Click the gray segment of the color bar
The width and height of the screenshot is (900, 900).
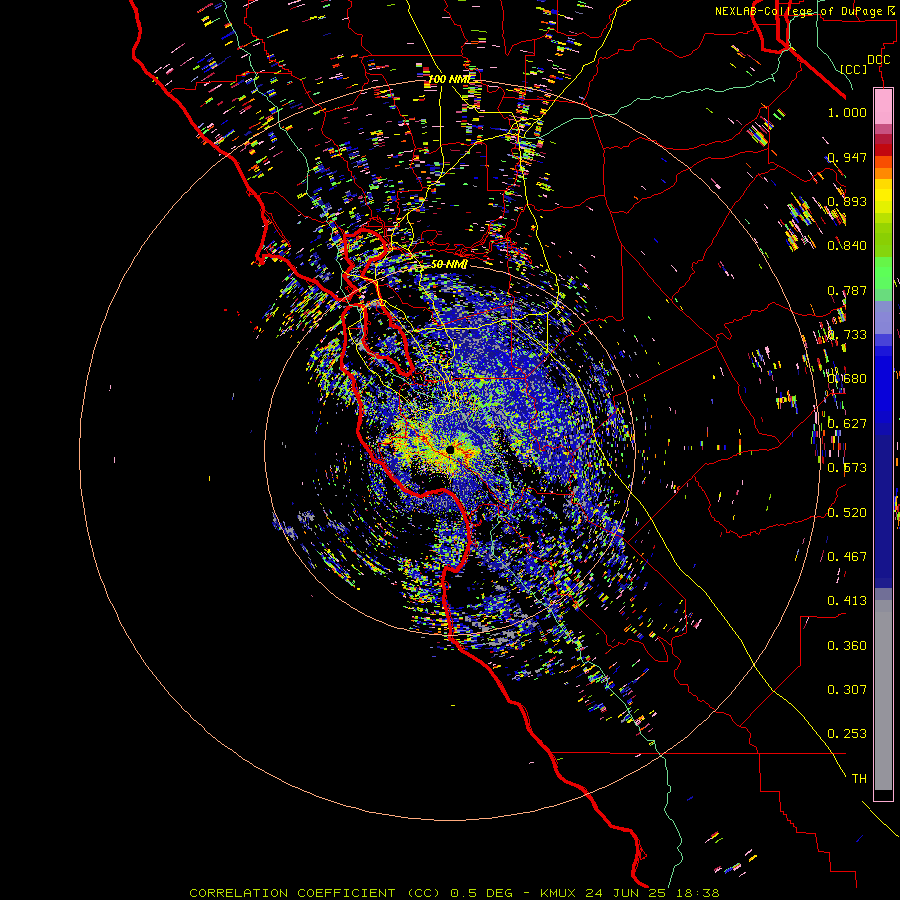coord(883,695)
